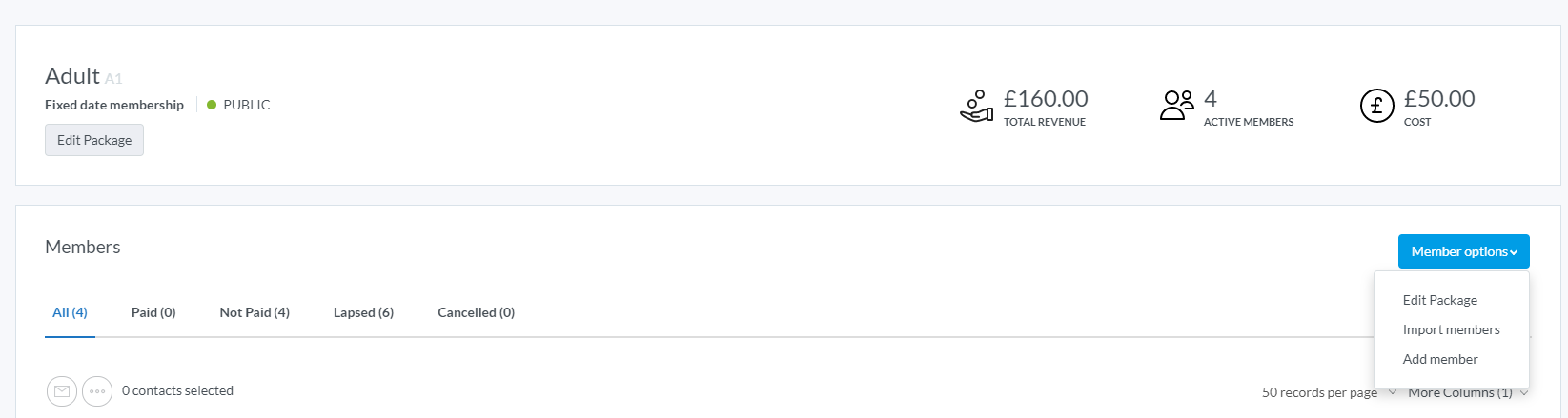Click the email envelope icon for selected contacts
Image resolution: width=1568 pixels, height=418 pixels.
62,391
